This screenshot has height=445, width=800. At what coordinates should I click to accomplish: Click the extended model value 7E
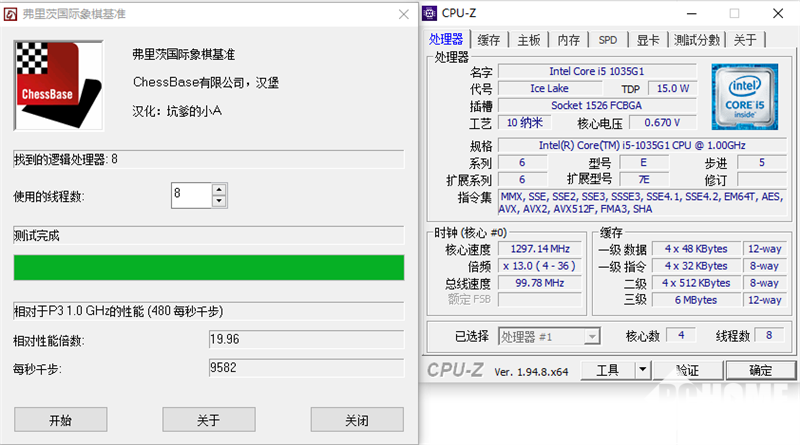point(644,180)
